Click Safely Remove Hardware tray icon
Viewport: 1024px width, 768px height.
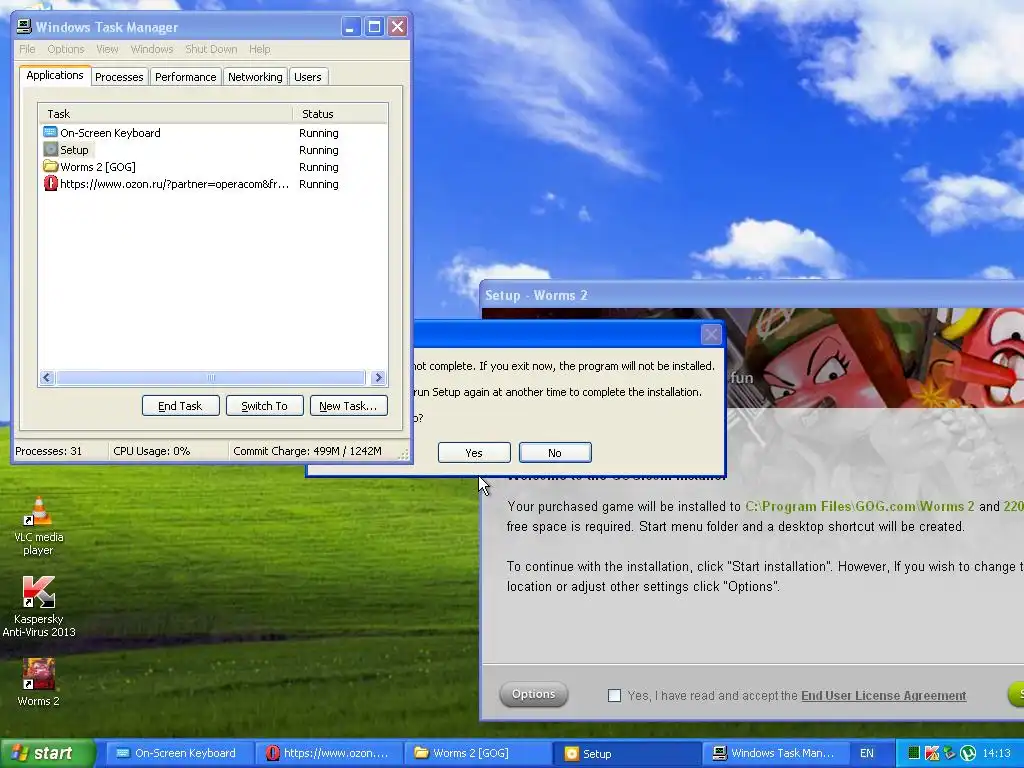click(950, 753)
